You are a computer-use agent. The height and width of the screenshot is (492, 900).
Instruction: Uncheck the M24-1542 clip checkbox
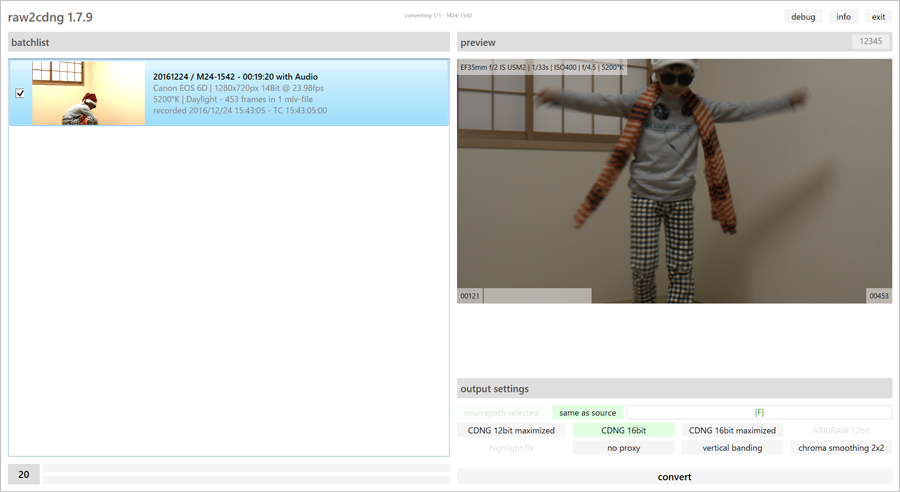click(20, 93)
